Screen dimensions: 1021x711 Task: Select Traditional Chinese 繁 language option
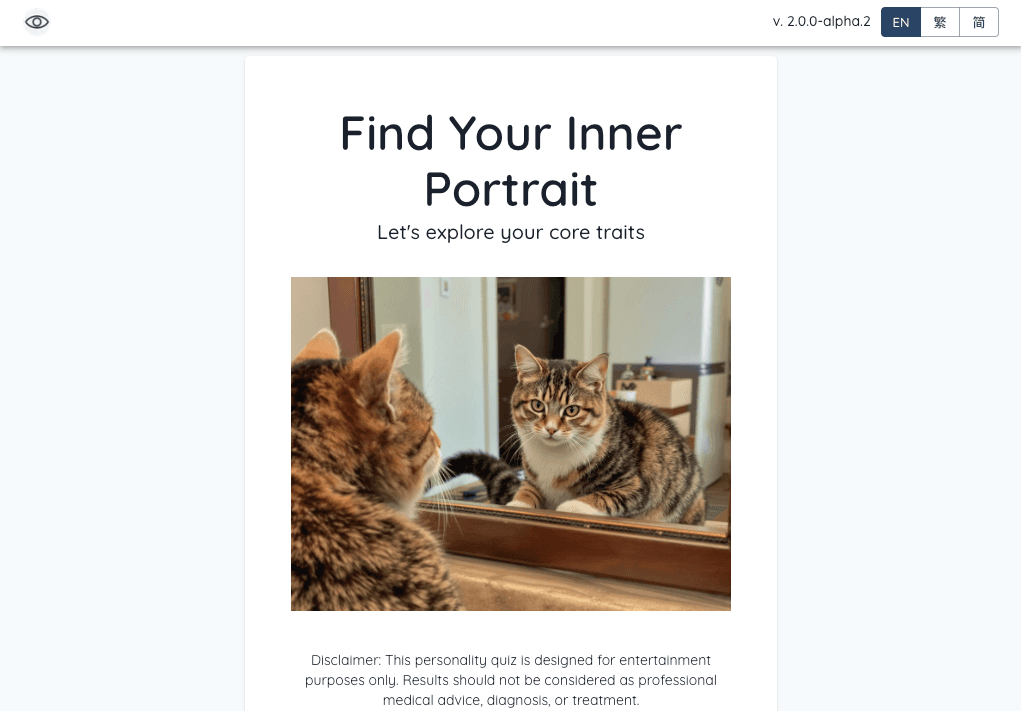tap(940, 22)
